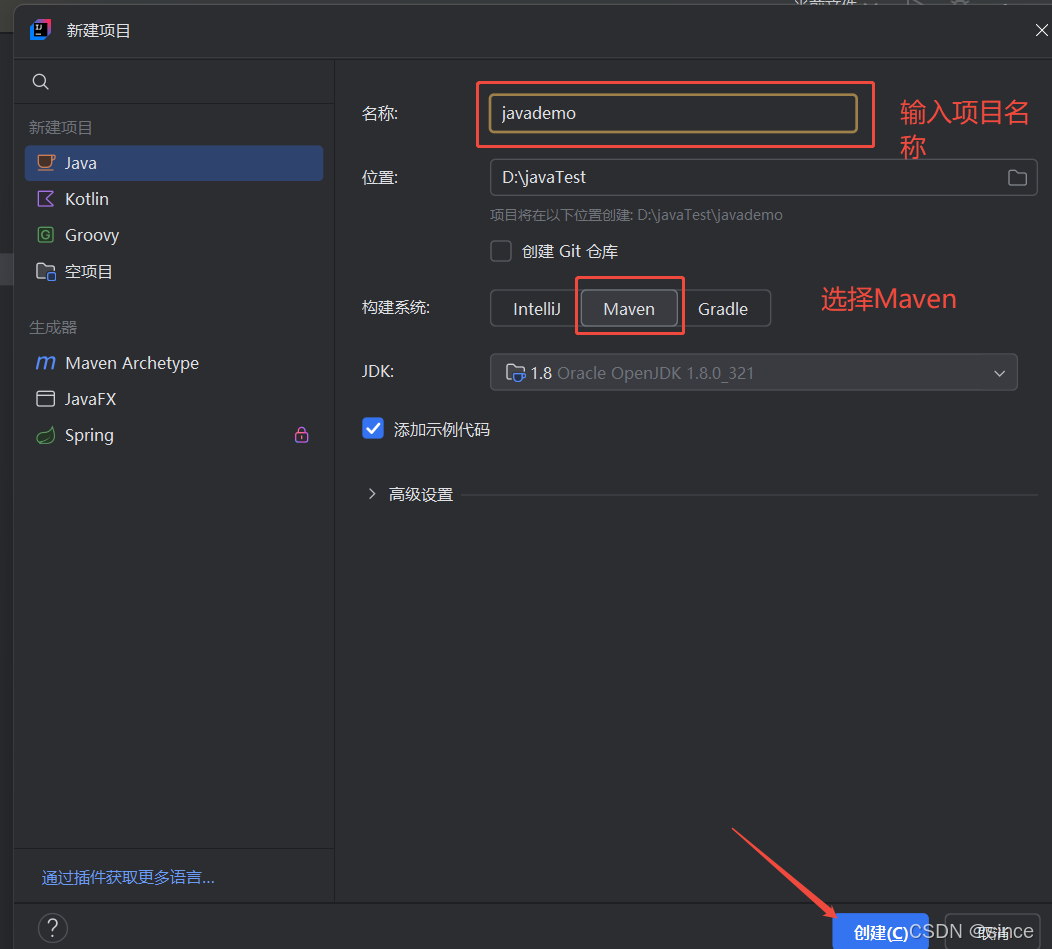The width and height of the screenshot is (1052, 949).
Task: Click the location field showing D:\javaTest
Action: click(x=764, y=177)
